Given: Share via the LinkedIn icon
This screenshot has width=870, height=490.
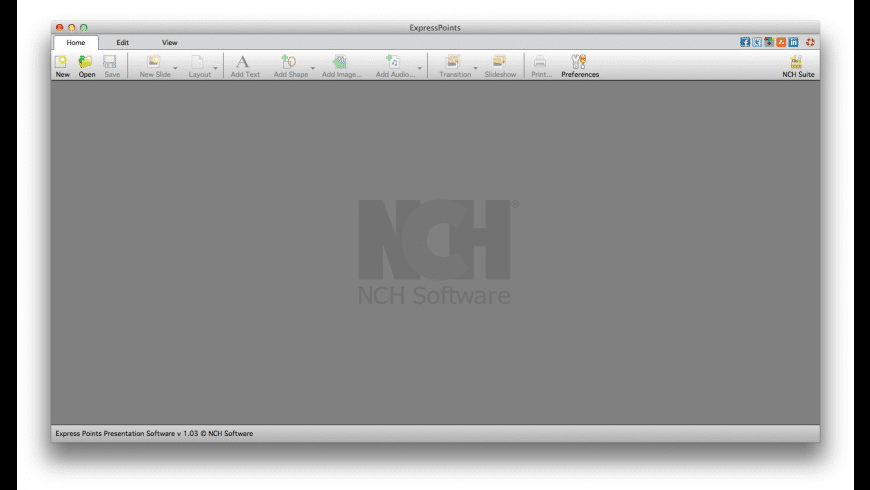Looking at the screenshot, I should [793, 42].
